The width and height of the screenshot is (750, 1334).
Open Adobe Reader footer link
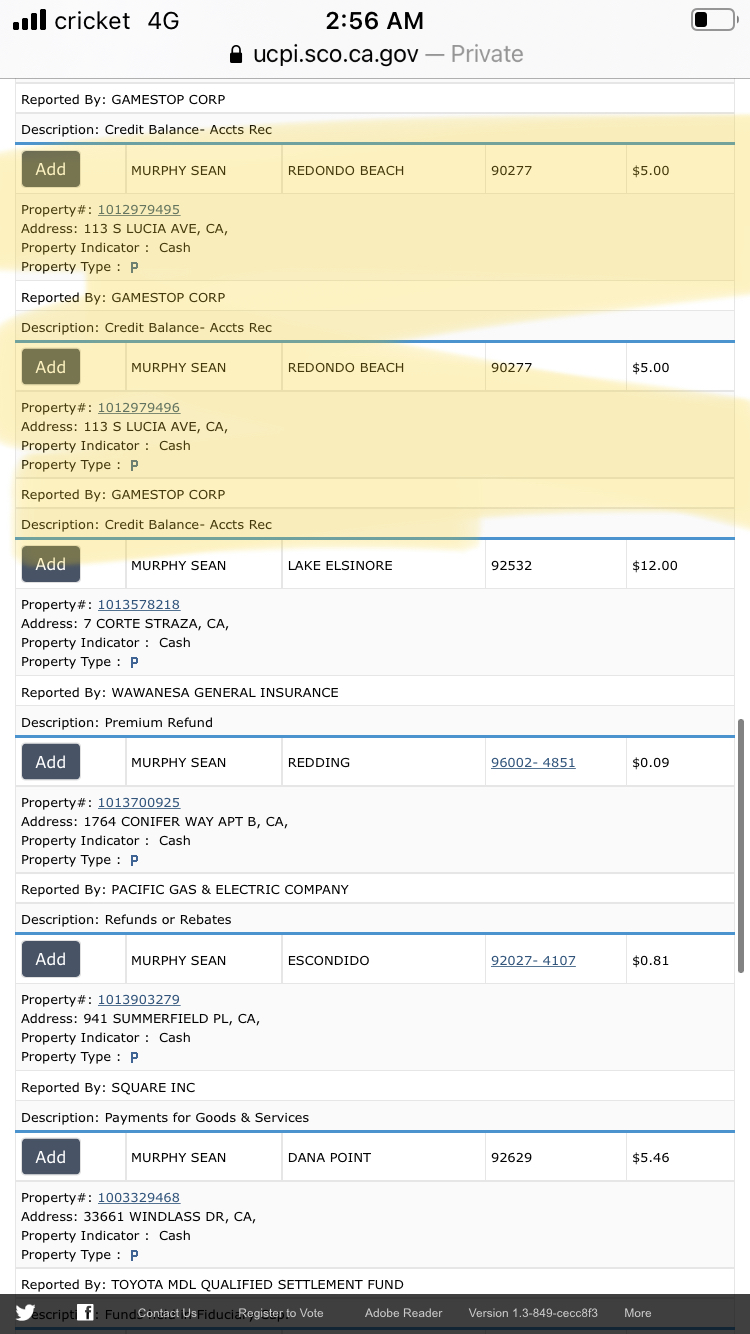click(x=403, y=1313)
